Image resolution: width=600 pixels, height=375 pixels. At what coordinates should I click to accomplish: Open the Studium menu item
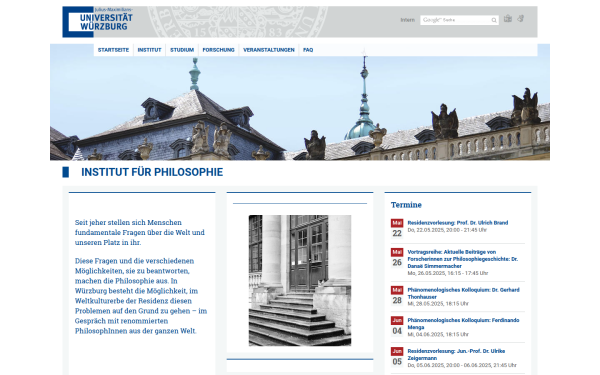(182, 50)
